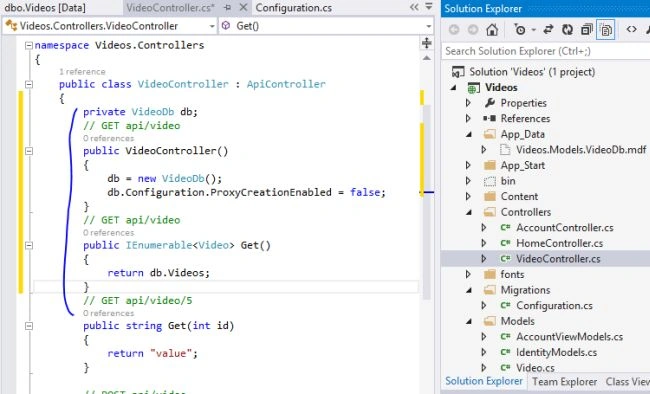Expand the Videos.Models.VideoDb.mdf node

coord(484,150)
